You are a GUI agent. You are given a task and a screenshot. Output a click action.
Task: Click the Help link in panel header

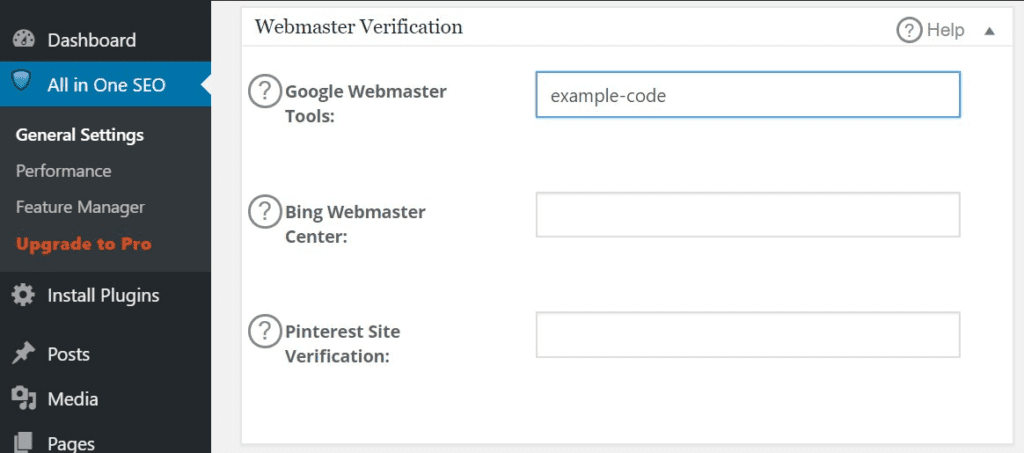point(946,30)
